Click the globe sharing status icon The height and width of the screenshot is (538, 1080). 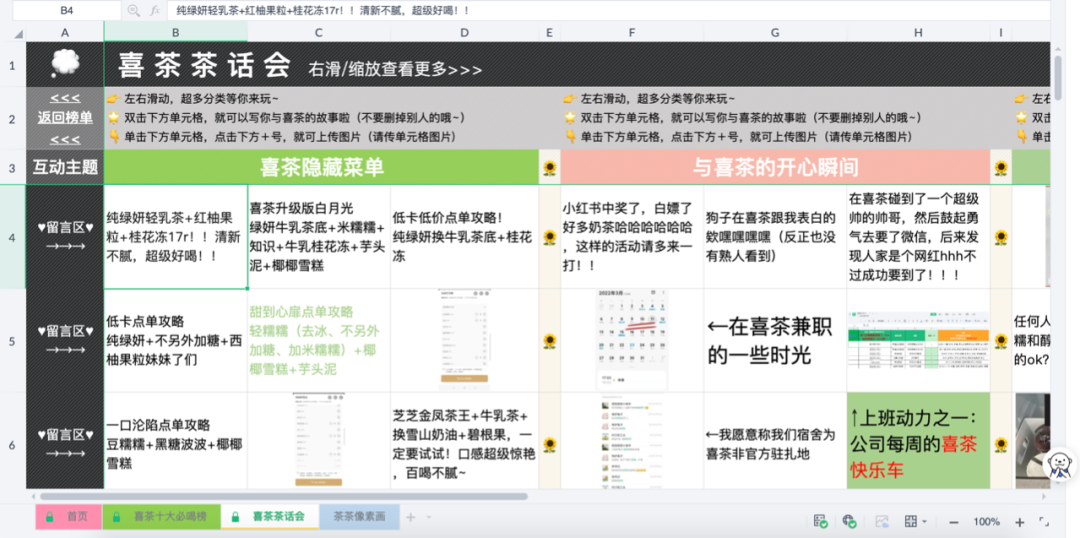click(849, 521)
